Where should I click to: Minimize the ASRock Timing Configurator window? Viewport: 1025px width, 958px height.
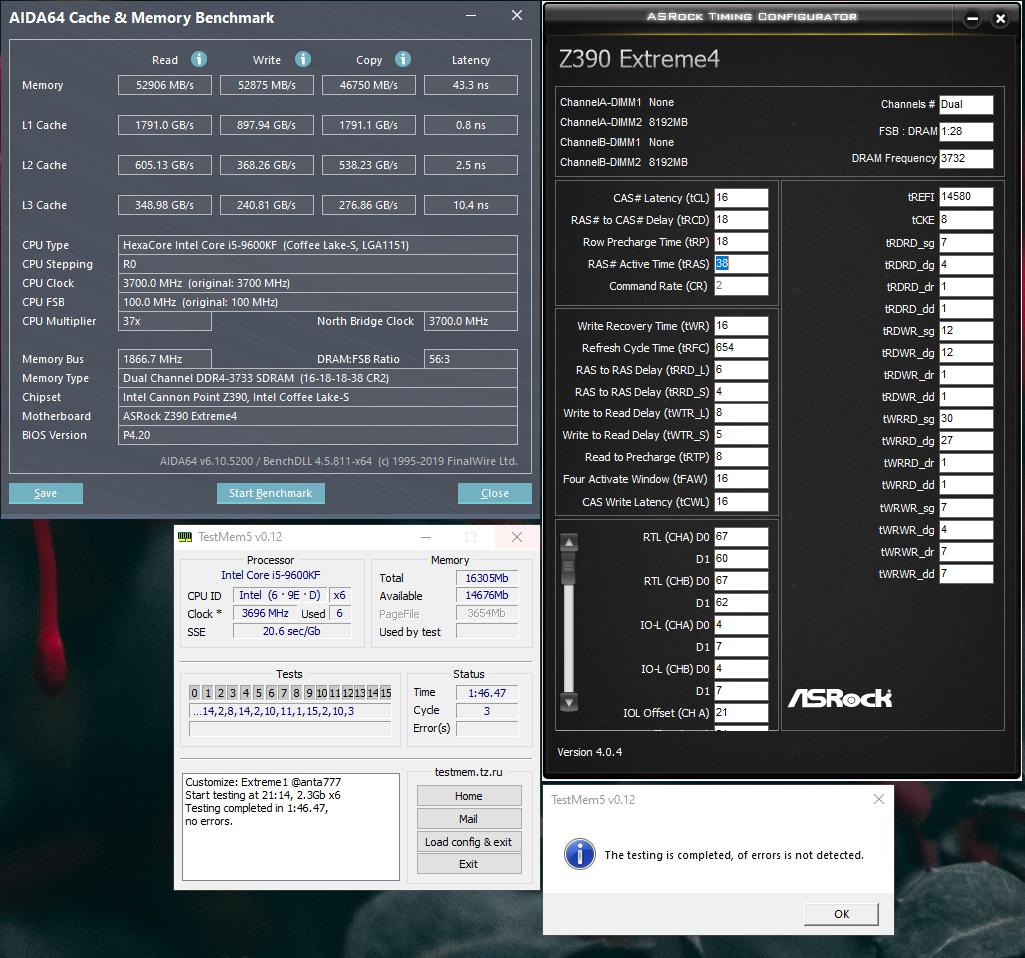[x=973, y=19]
